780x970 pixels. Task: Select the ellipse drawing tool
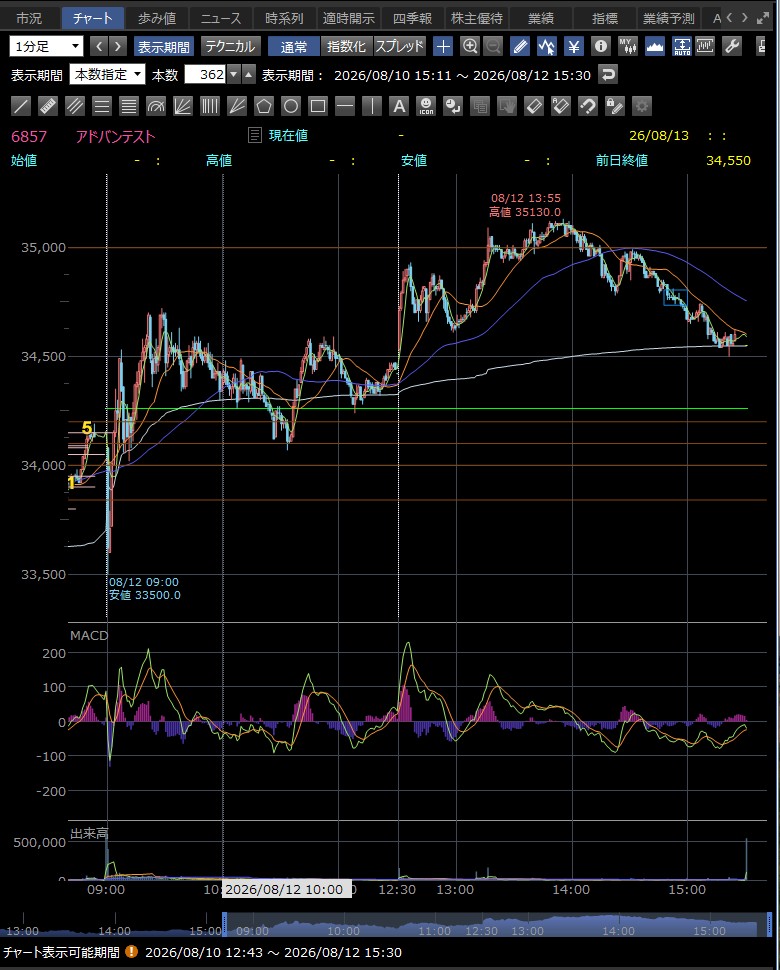click(x=291, y=106)
